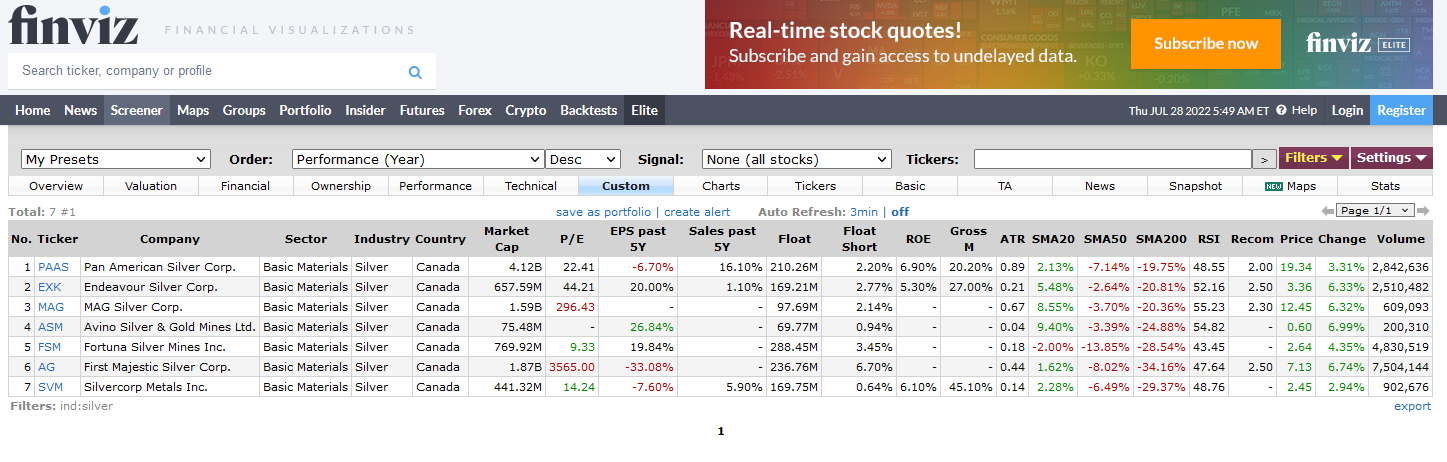The width and height of the screenshot is (1447, 462).
Task: Switch to the Basic tab
Action: [910, 186]
